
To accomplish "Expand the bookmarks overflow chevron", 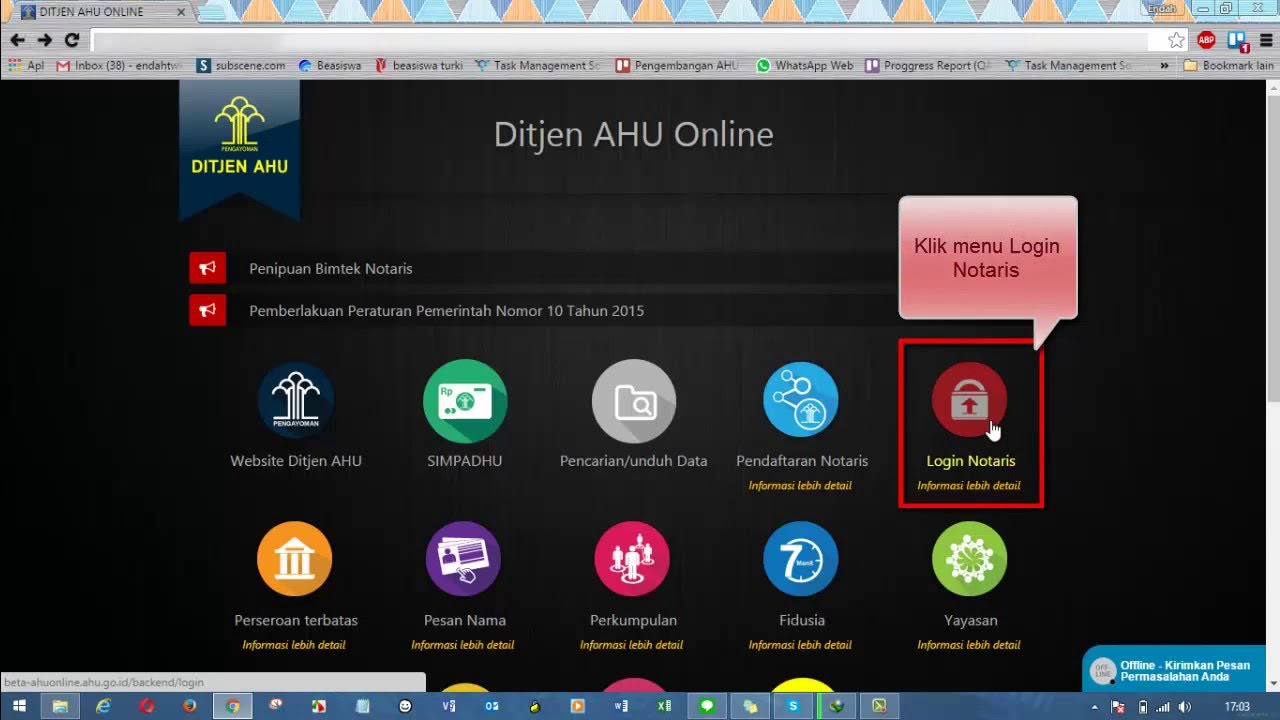I will 1164,65.
